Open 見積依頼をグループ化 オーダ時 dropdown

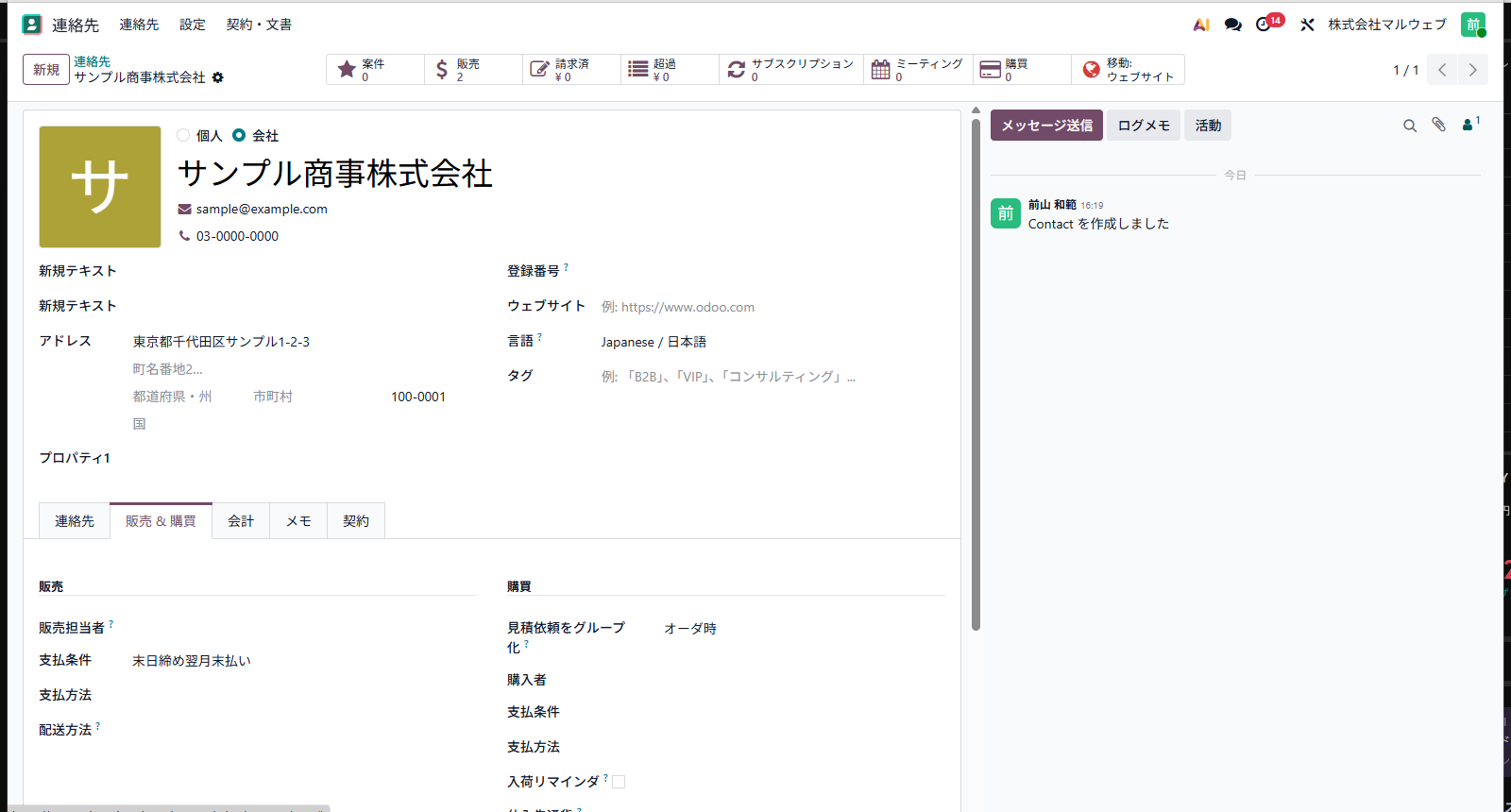804,629
